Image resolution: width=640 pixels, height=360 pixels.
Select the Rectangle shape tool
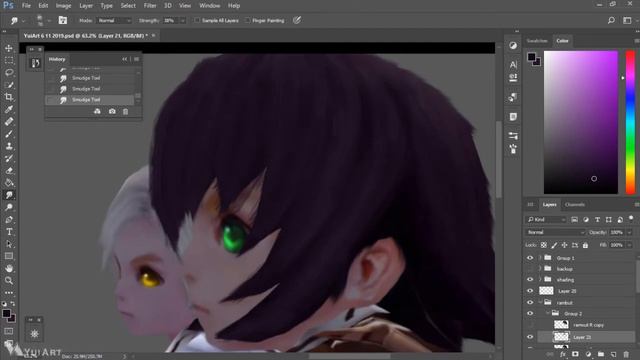[x=9, y=256]
